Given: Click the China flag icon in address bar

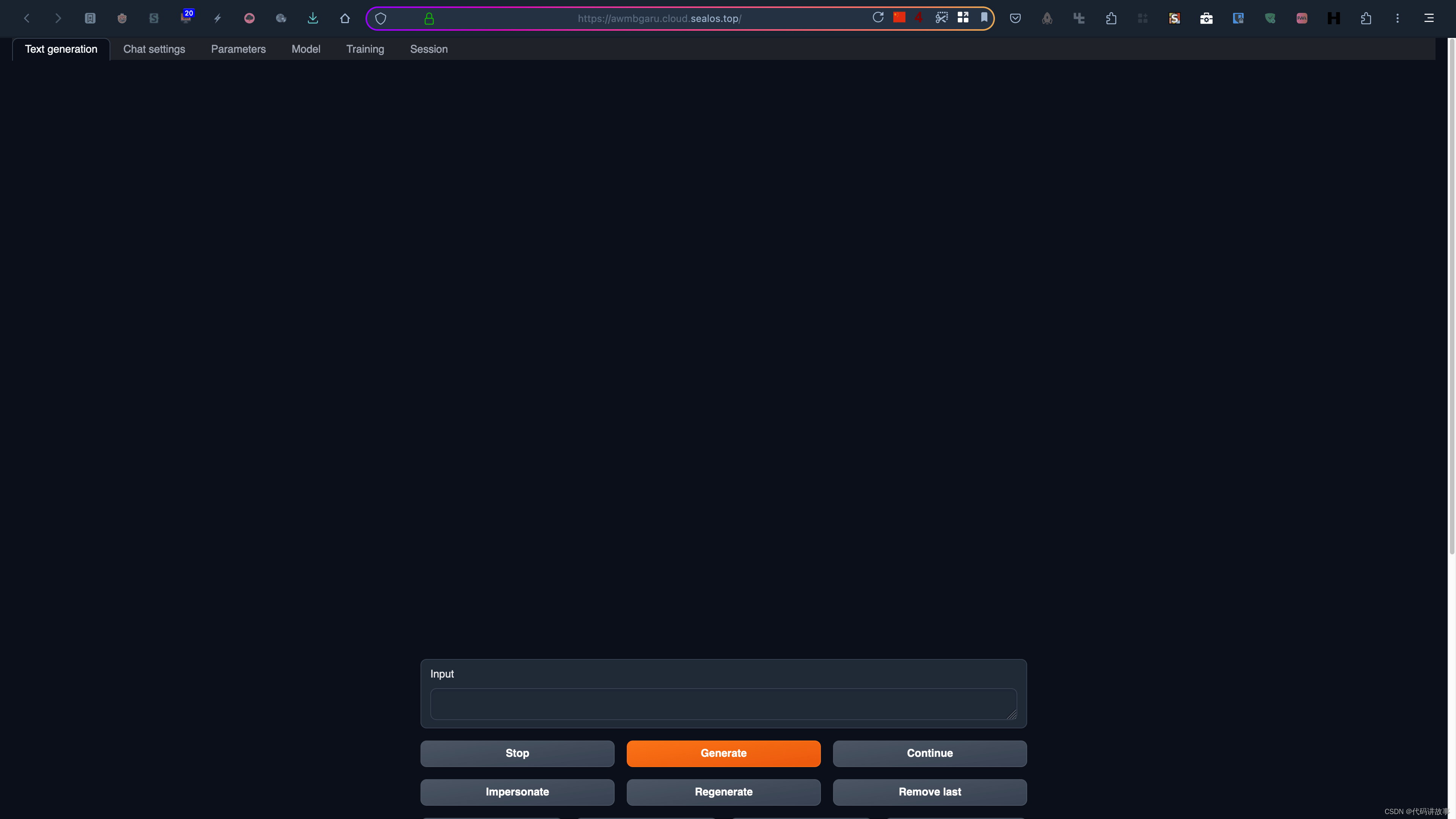Looking at the screenshot, I should [x=899, y=17].
